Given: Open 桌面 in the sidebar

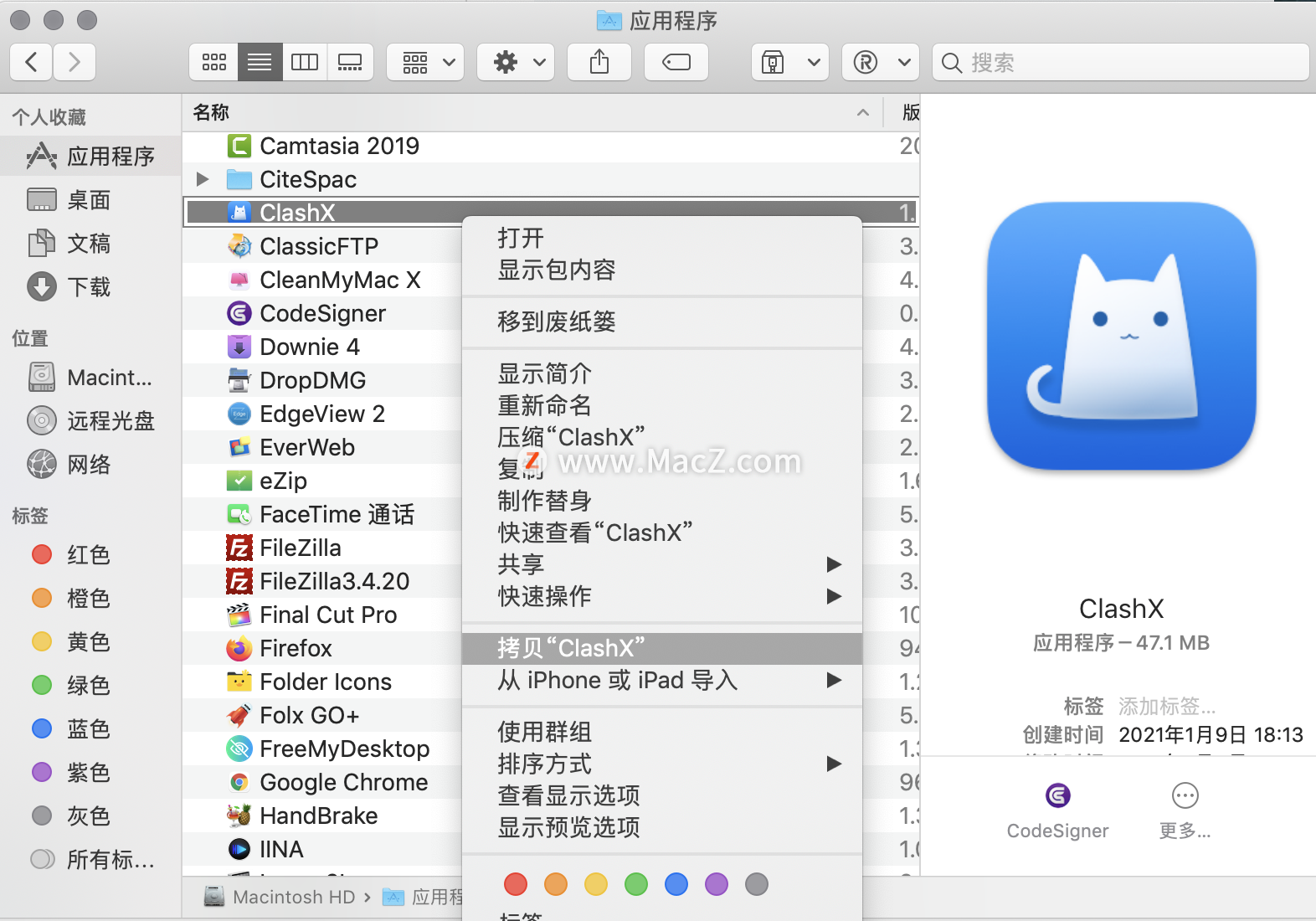Looking at the screenshot, I should tap(90, 200).
